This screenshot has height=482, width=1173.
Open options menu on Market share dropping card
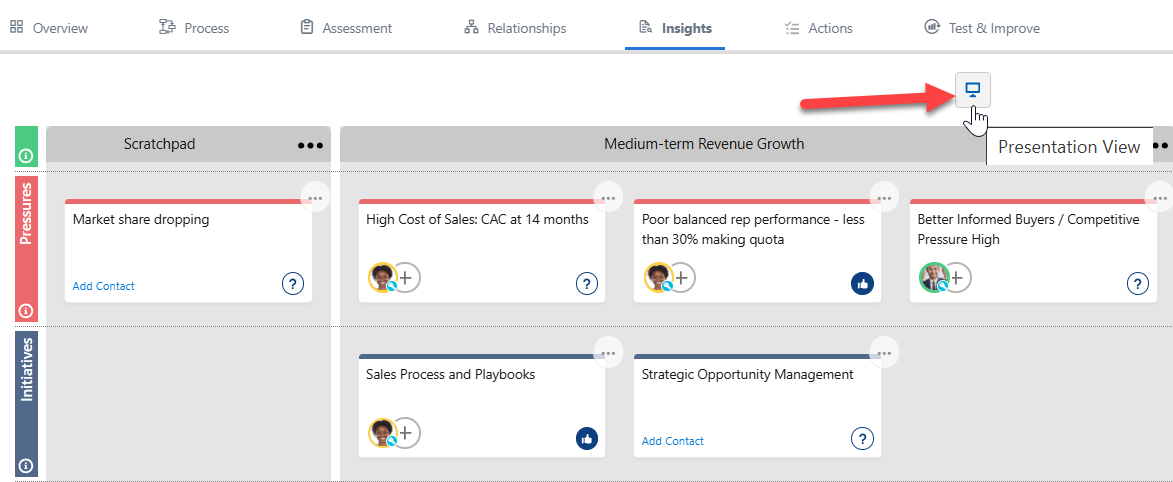tap(315, 198)
